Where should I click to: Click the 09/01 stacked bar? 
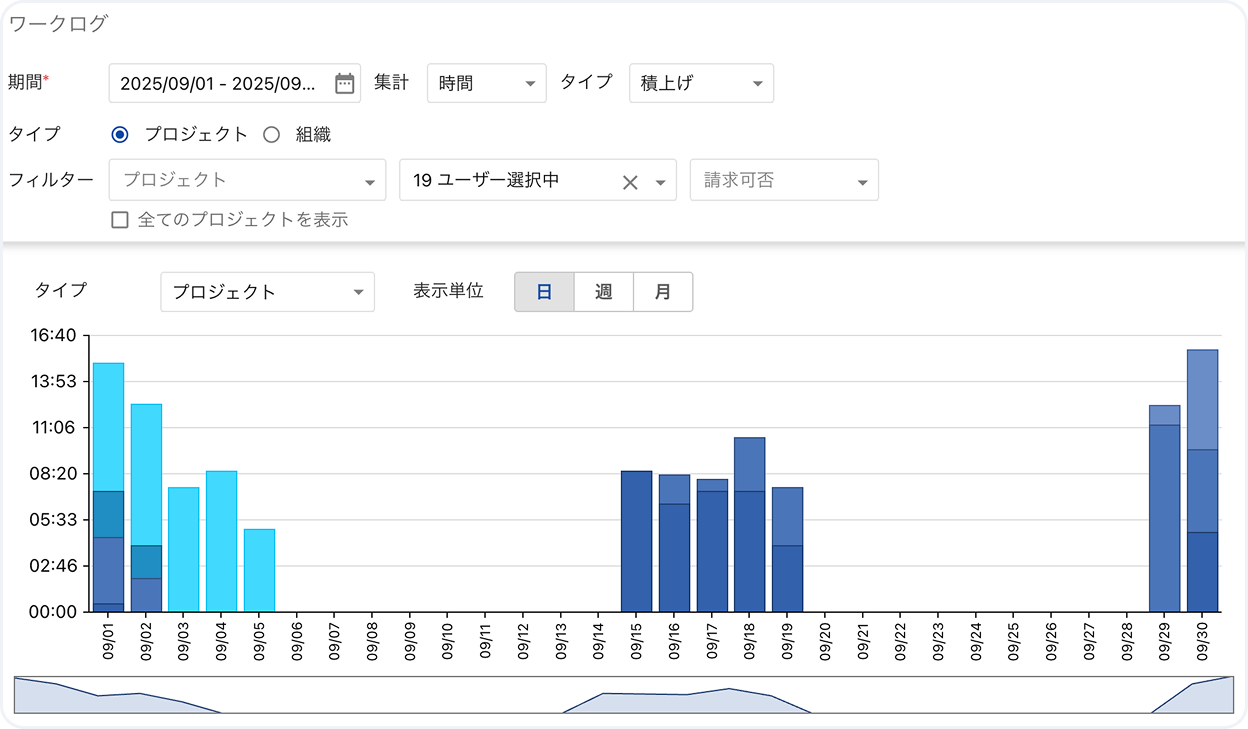click(108, 487)
